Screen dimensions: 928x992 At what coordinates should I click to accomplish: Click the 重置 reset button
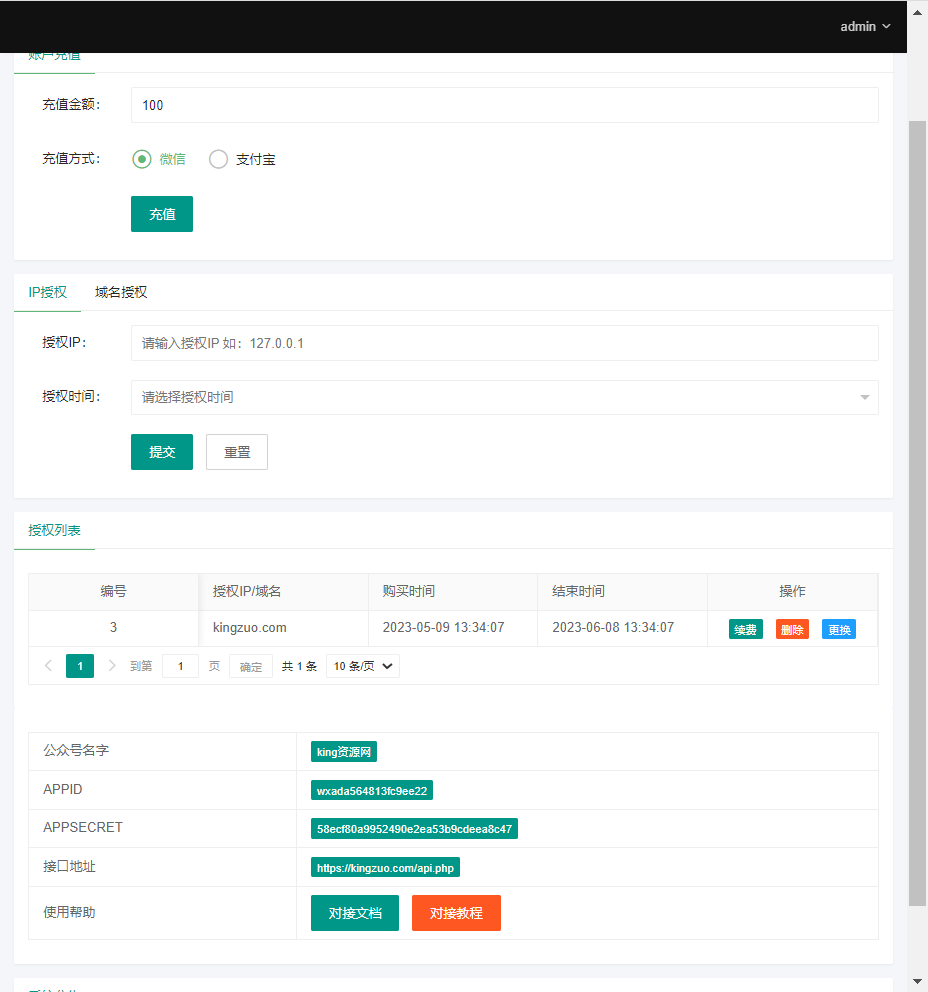pyautogui.click(x=237, y=452)
